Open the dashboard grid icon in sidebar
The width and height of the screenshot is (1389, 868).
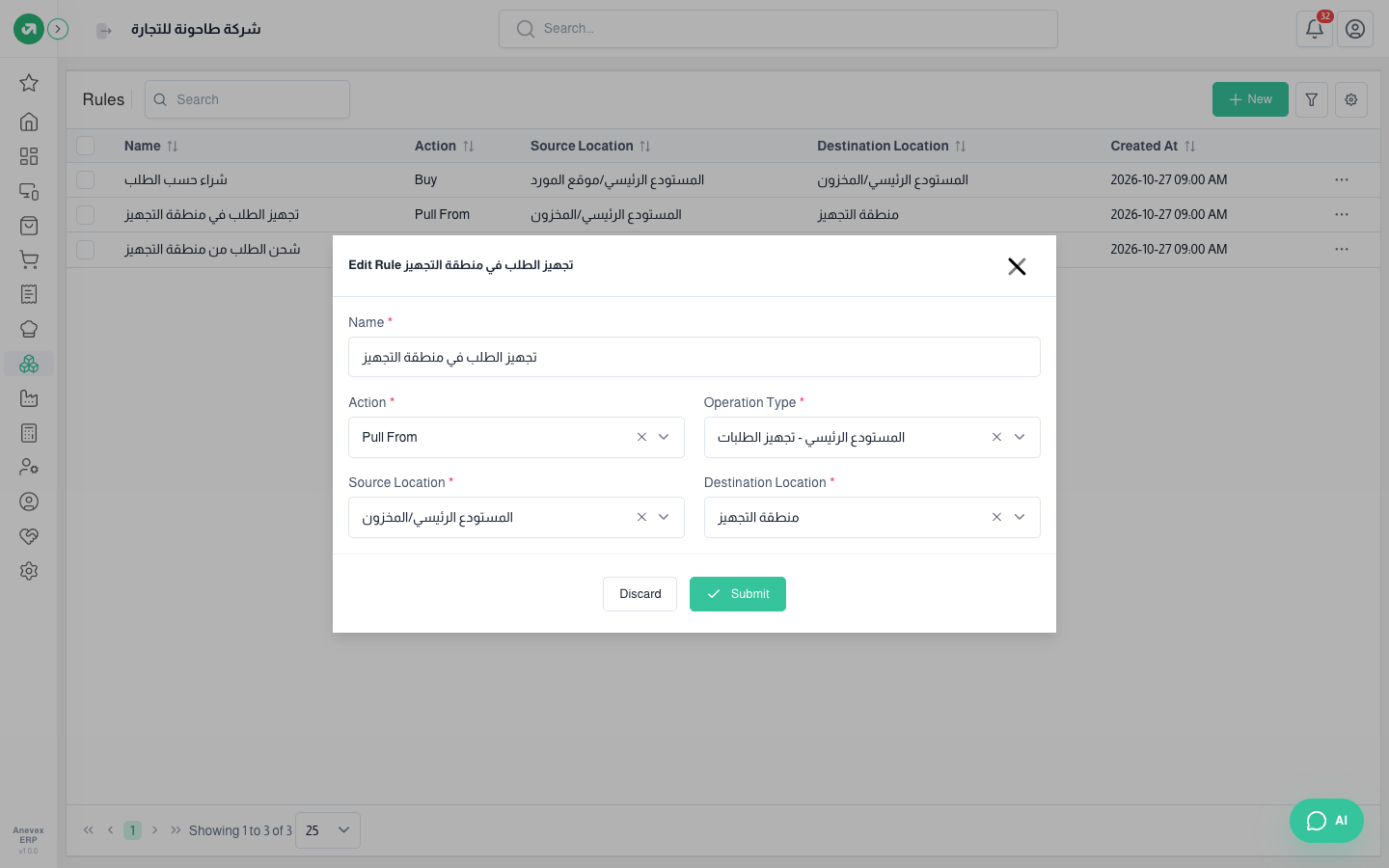point(29,156)
